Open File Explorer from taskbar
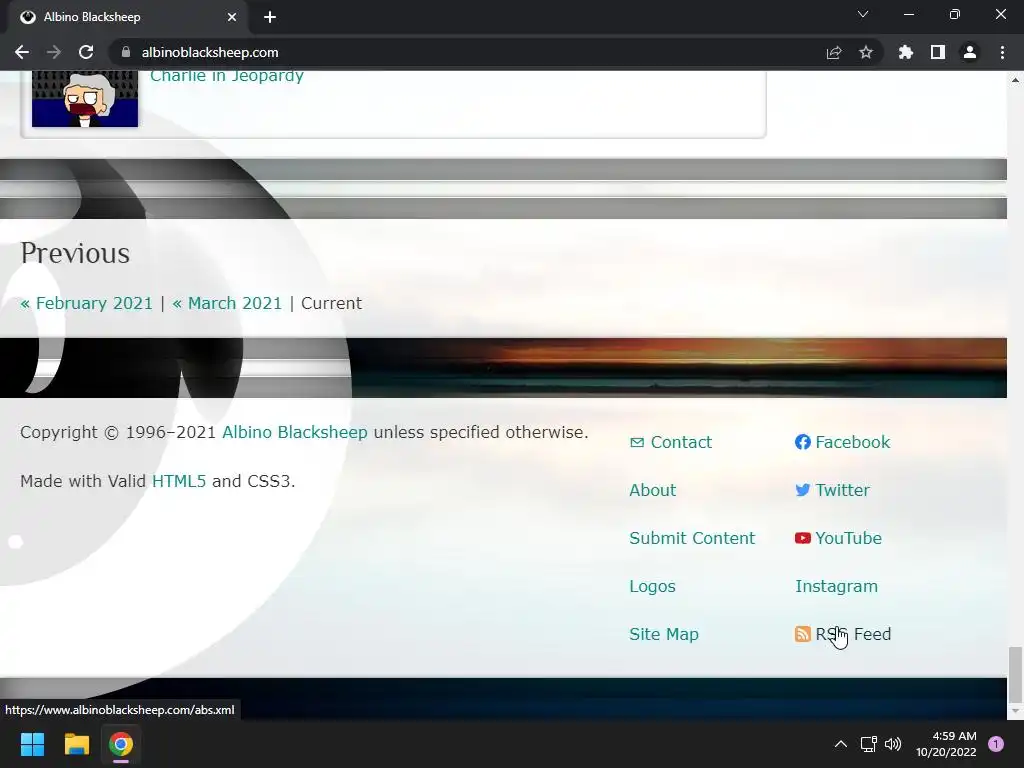This screenshot has height=768, width=1024. click(76, 744)
